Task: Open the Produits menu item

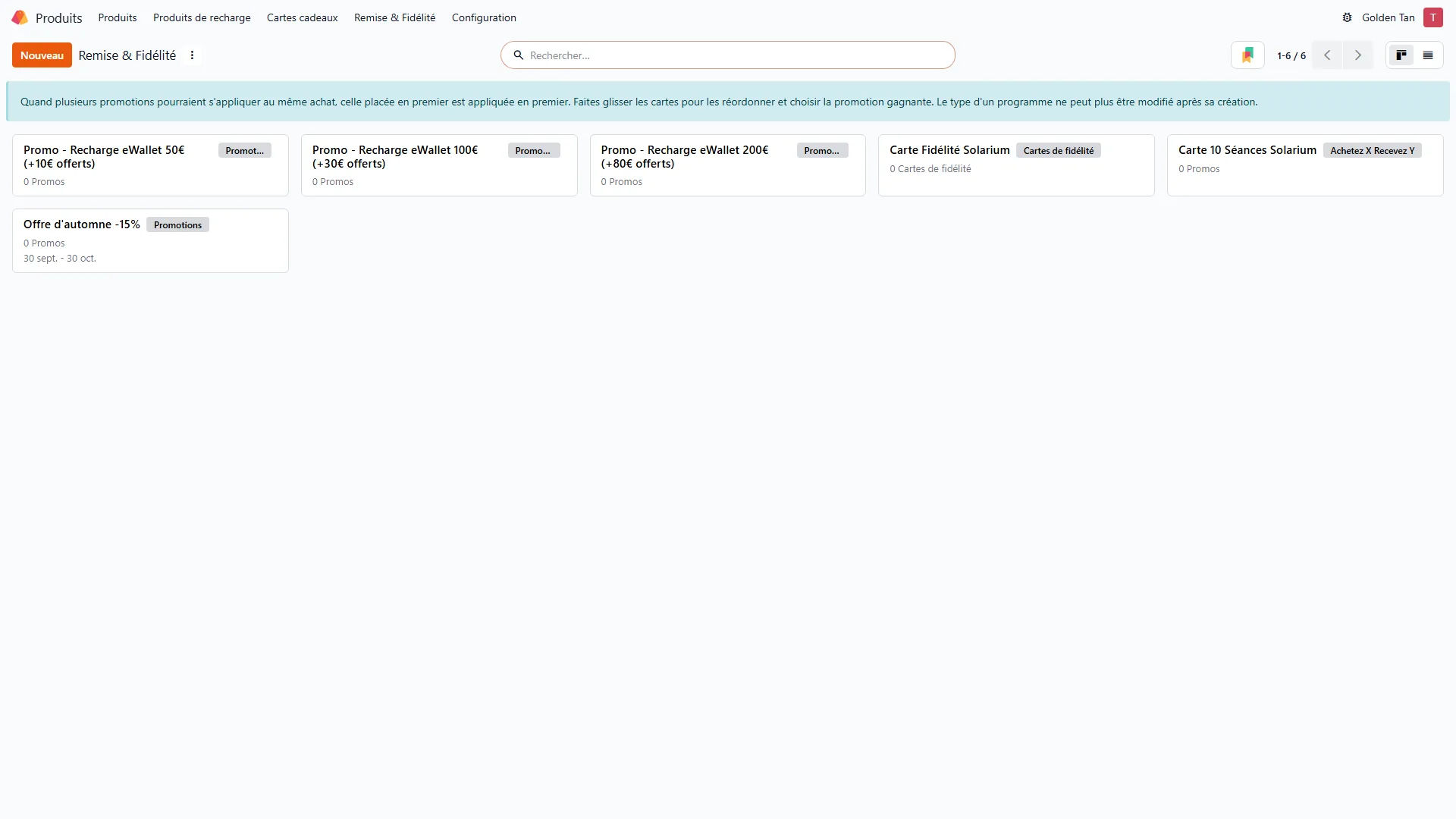Action: point(118,17)
